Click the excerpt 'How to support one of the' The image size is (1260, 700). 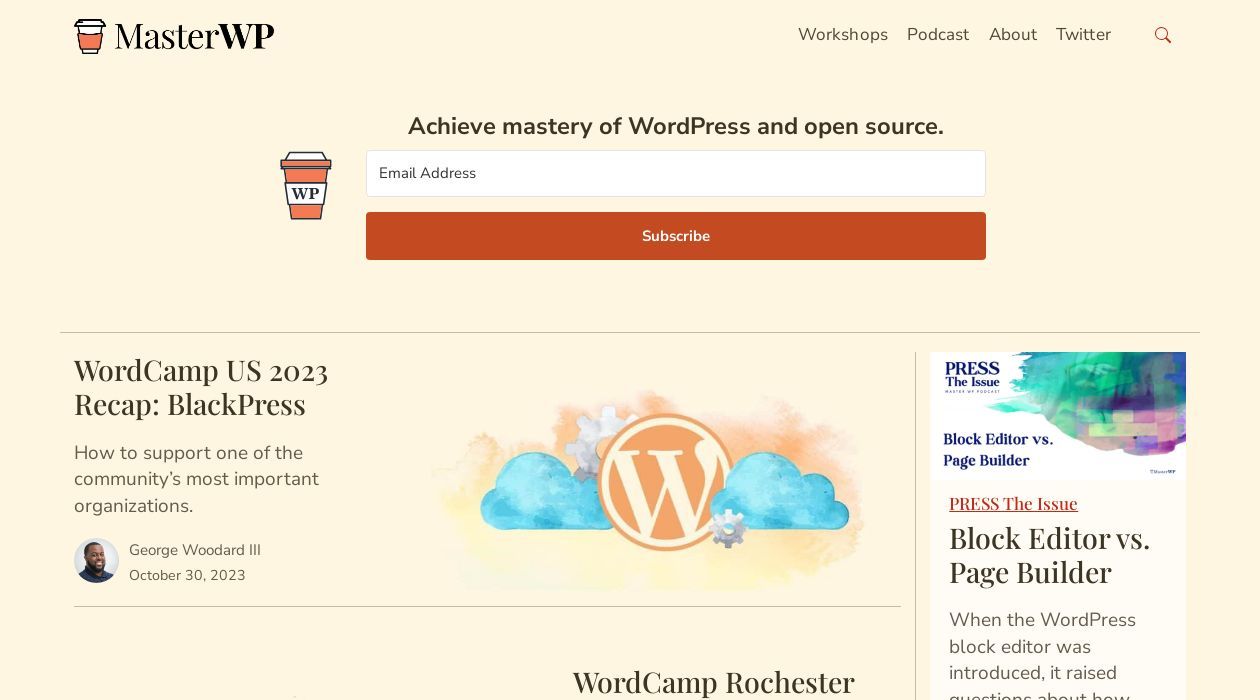[x=196, y=479]
